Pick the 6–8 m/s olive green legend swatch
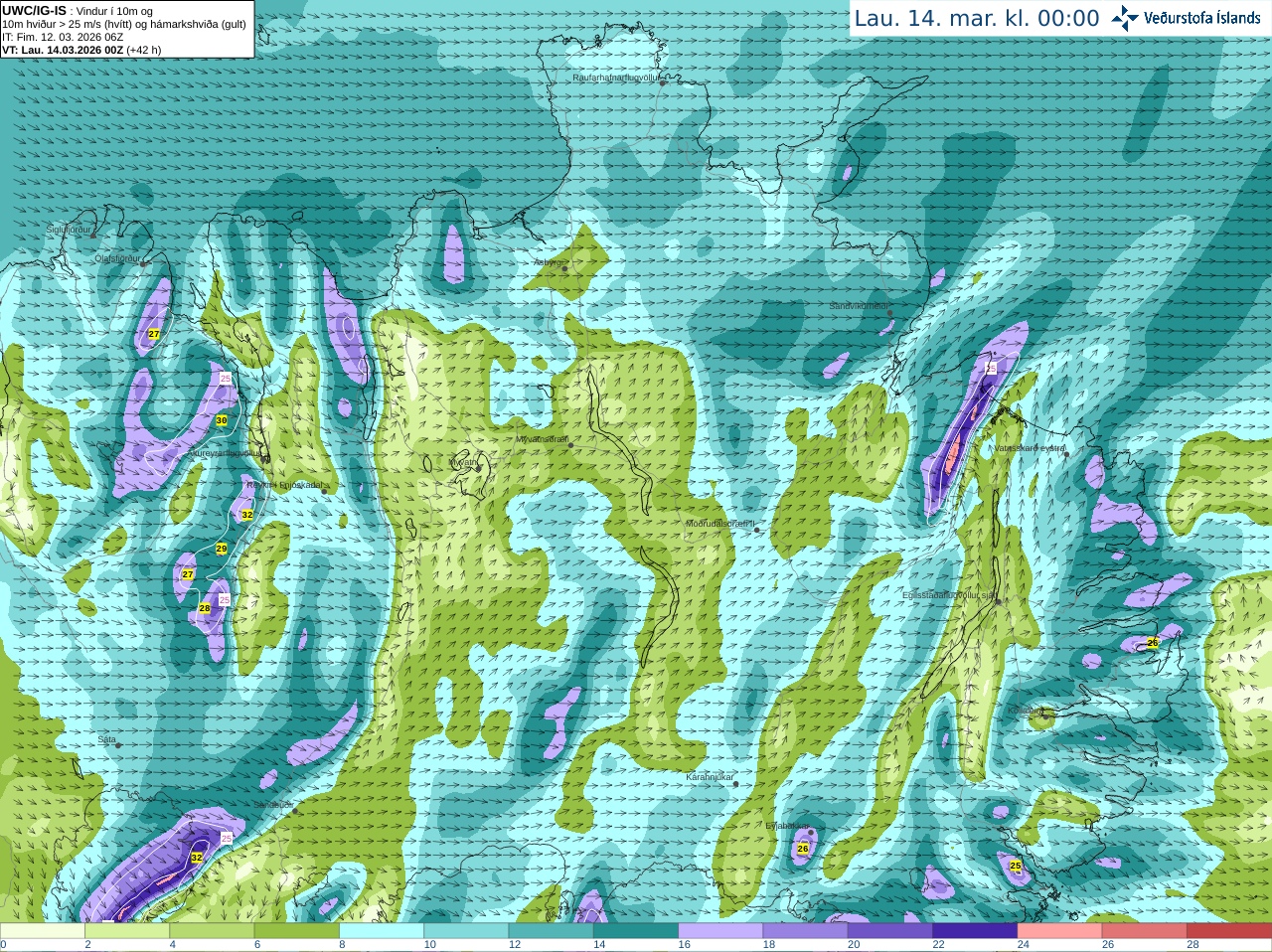Viewport: 1272px width, 952px height. [297, 931]
